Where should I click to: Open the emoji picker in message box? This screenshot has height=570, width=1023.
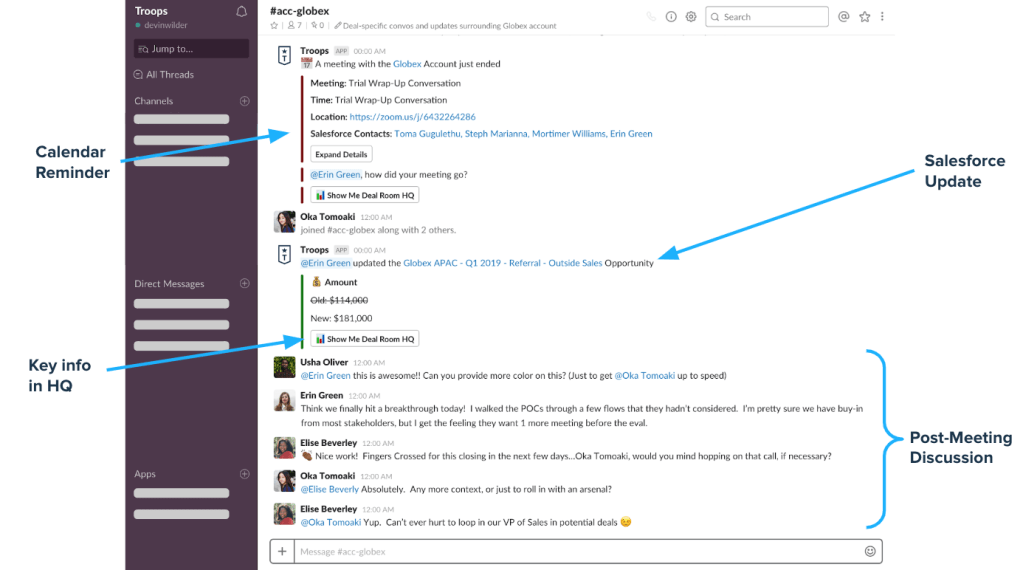tap(870, 551)
